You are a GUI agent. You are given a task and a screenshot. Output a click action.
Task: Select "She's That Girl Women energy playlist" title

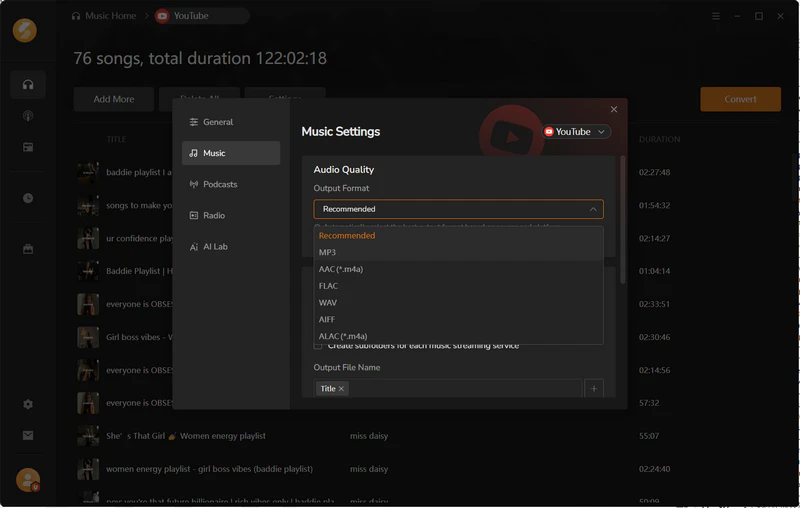(186, 436)
